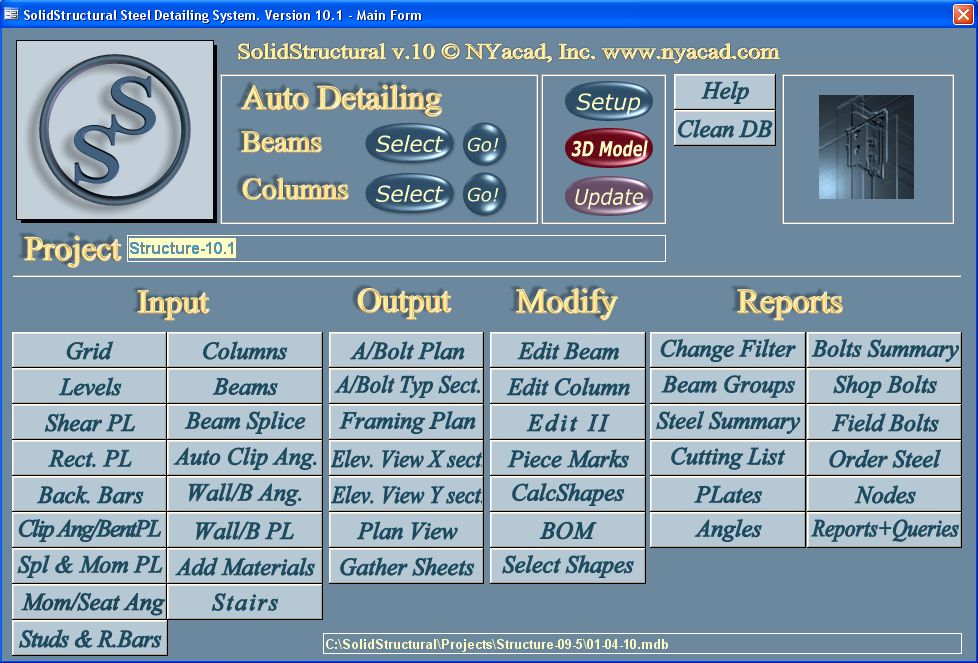978x663 pixels.
Task: Open the Levels input form
Action: pyautogui.click(x=89, y=387)
